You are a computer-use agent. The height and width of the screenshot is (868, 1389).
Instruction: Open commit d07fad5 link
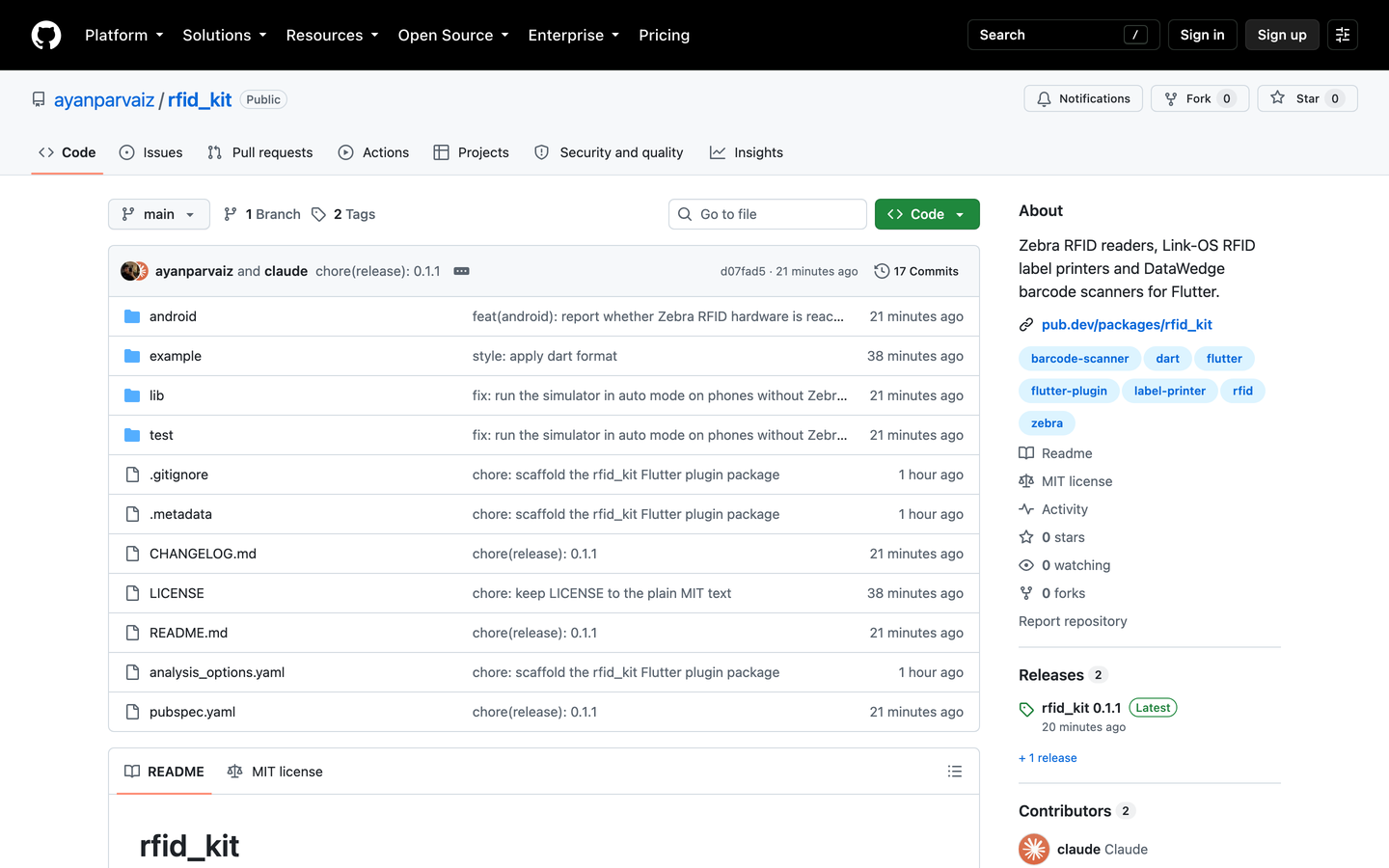click(743, 271)
